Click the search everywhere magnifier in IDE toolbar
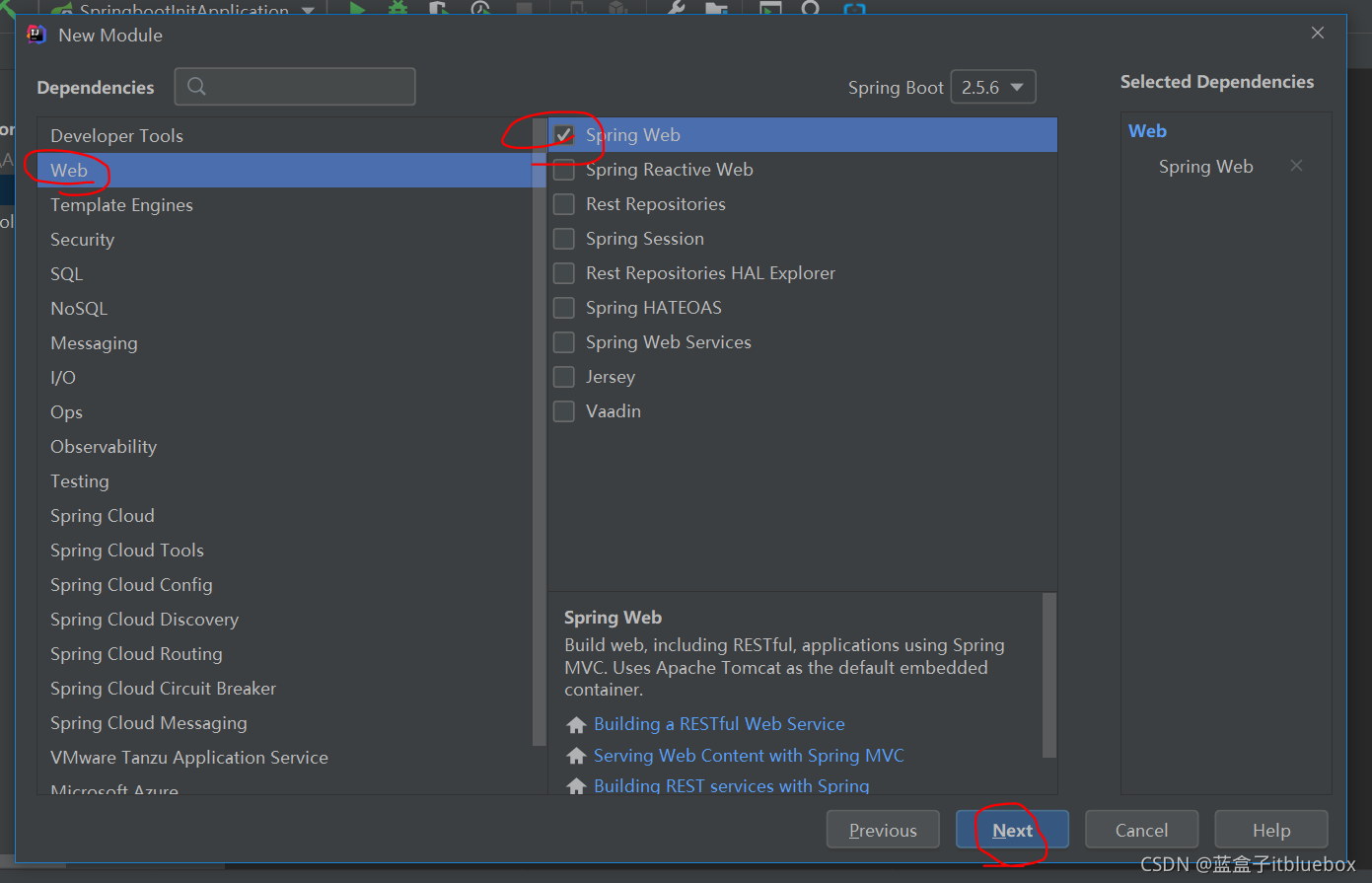 pos(811,9)
